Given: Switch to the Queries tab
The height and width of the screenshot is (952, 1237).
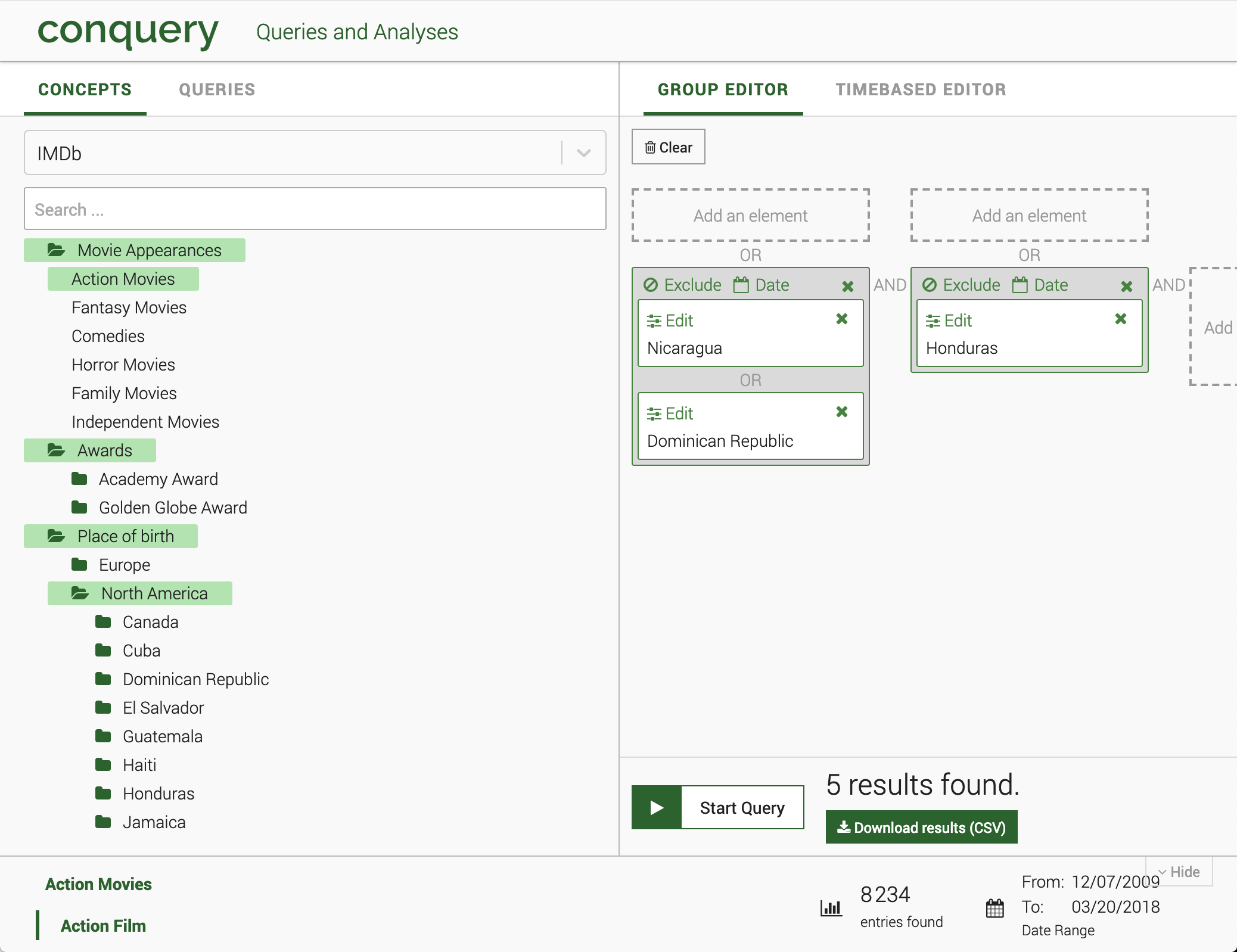Looking at the screenshot, I should [217, 89].
